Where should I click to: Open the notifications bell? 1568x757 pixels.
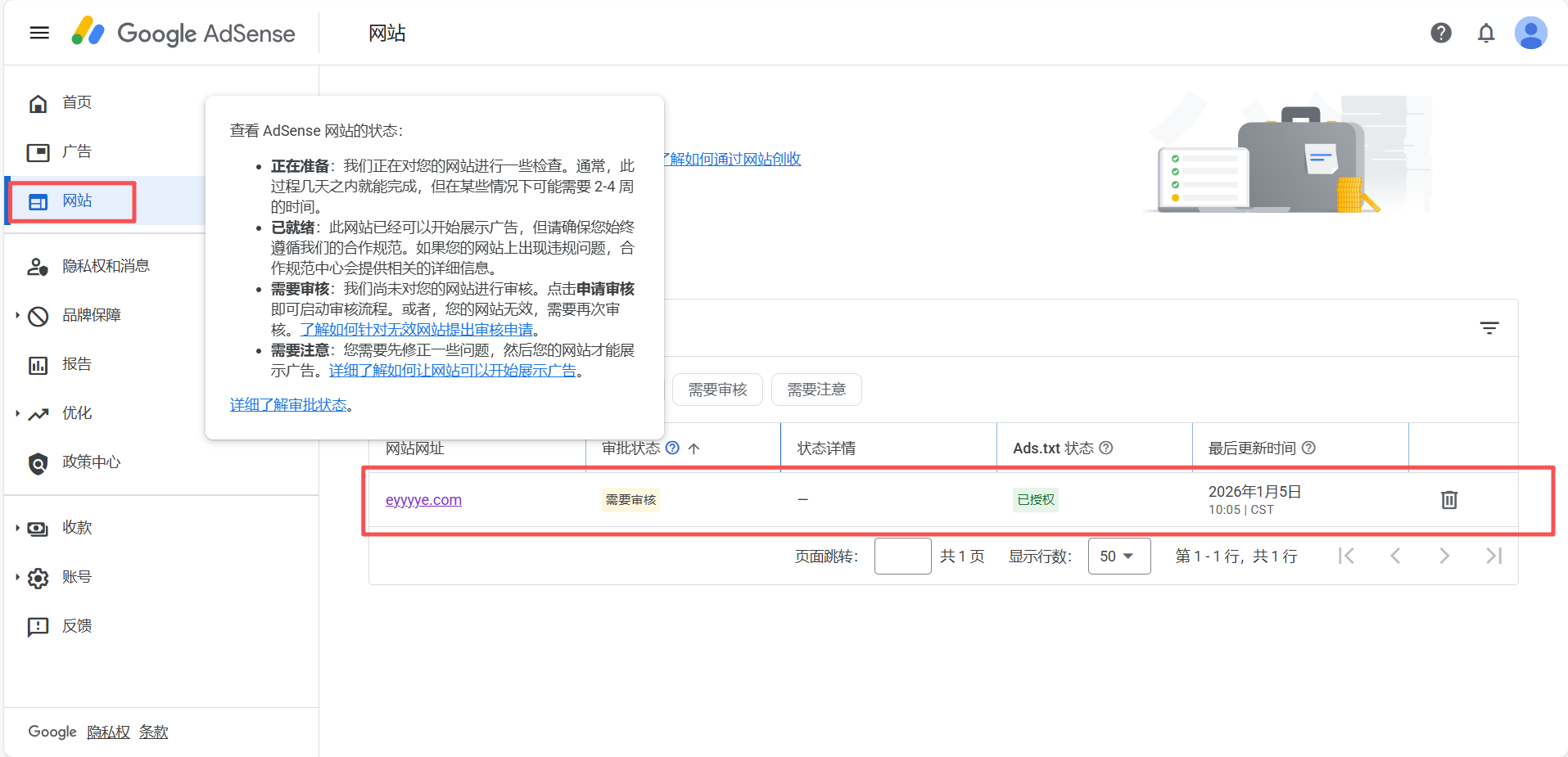[x=1485, y=33]
